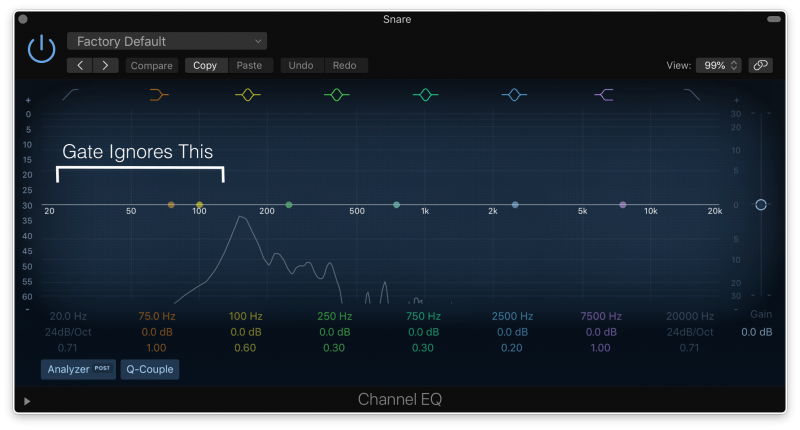800x430 pixels.
Task: Select the yellow 100 Hz node on curve
Action: 199,205
